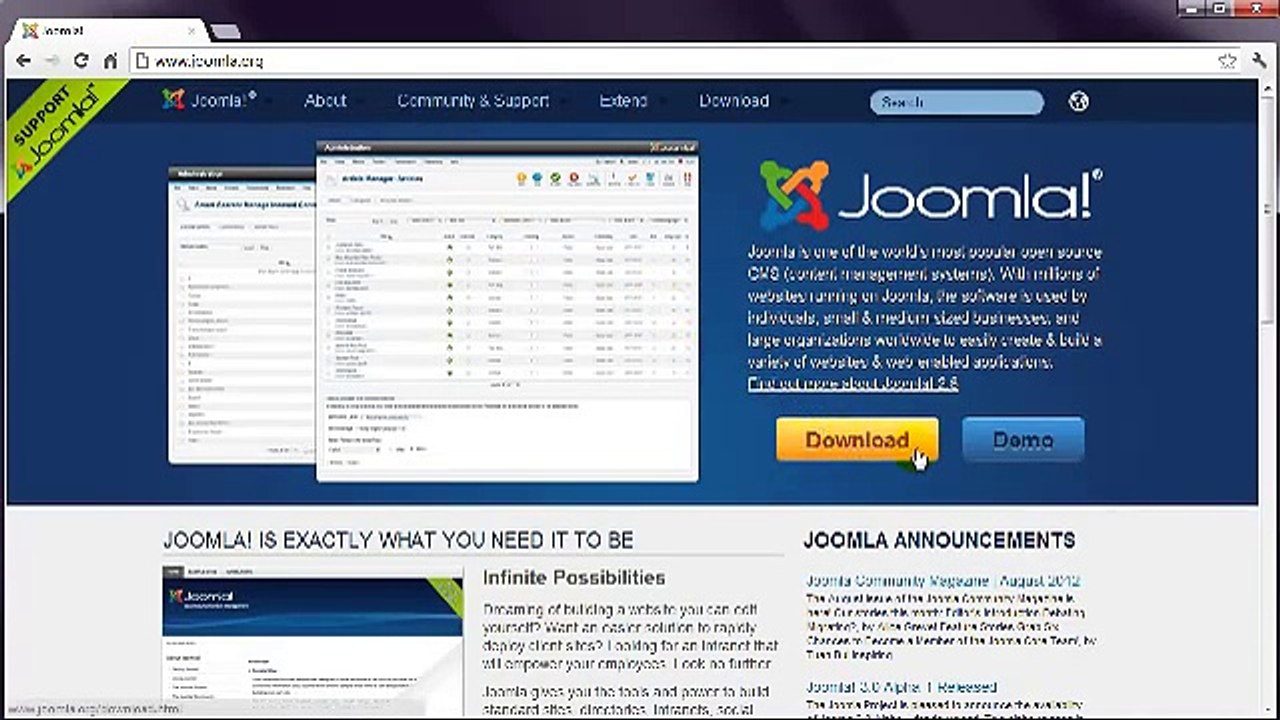Open the Community & Support menu
The image size is (1280, 720).
click(x=473, y=100)
